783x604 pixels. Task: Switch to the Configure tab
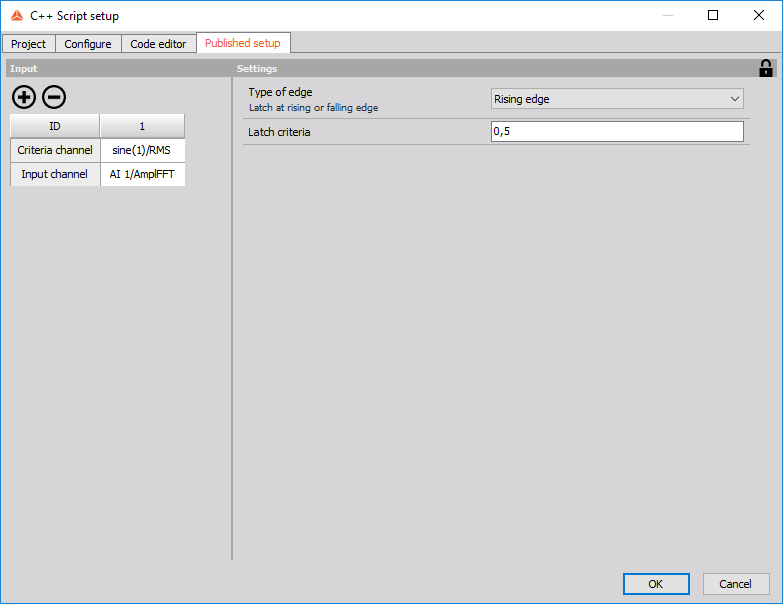(88, 44)
